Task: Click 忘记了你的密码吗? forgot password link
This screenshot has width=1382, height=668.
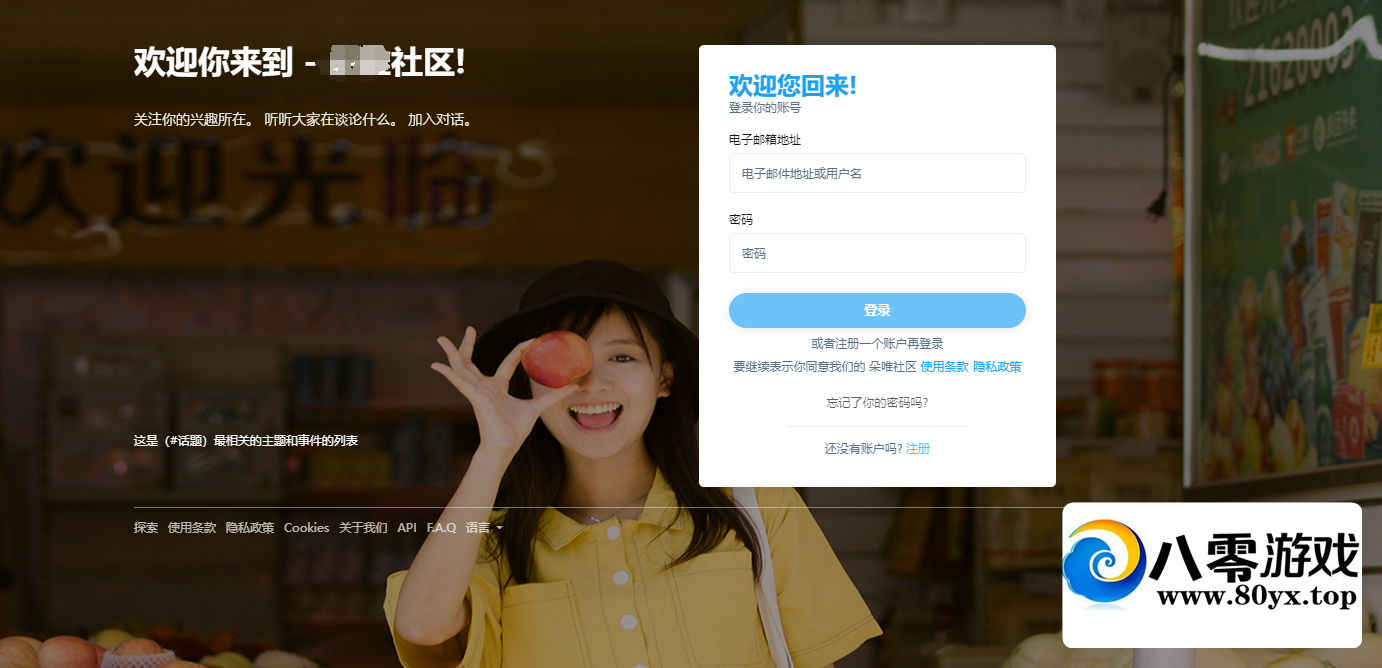Action: [877, 403]
